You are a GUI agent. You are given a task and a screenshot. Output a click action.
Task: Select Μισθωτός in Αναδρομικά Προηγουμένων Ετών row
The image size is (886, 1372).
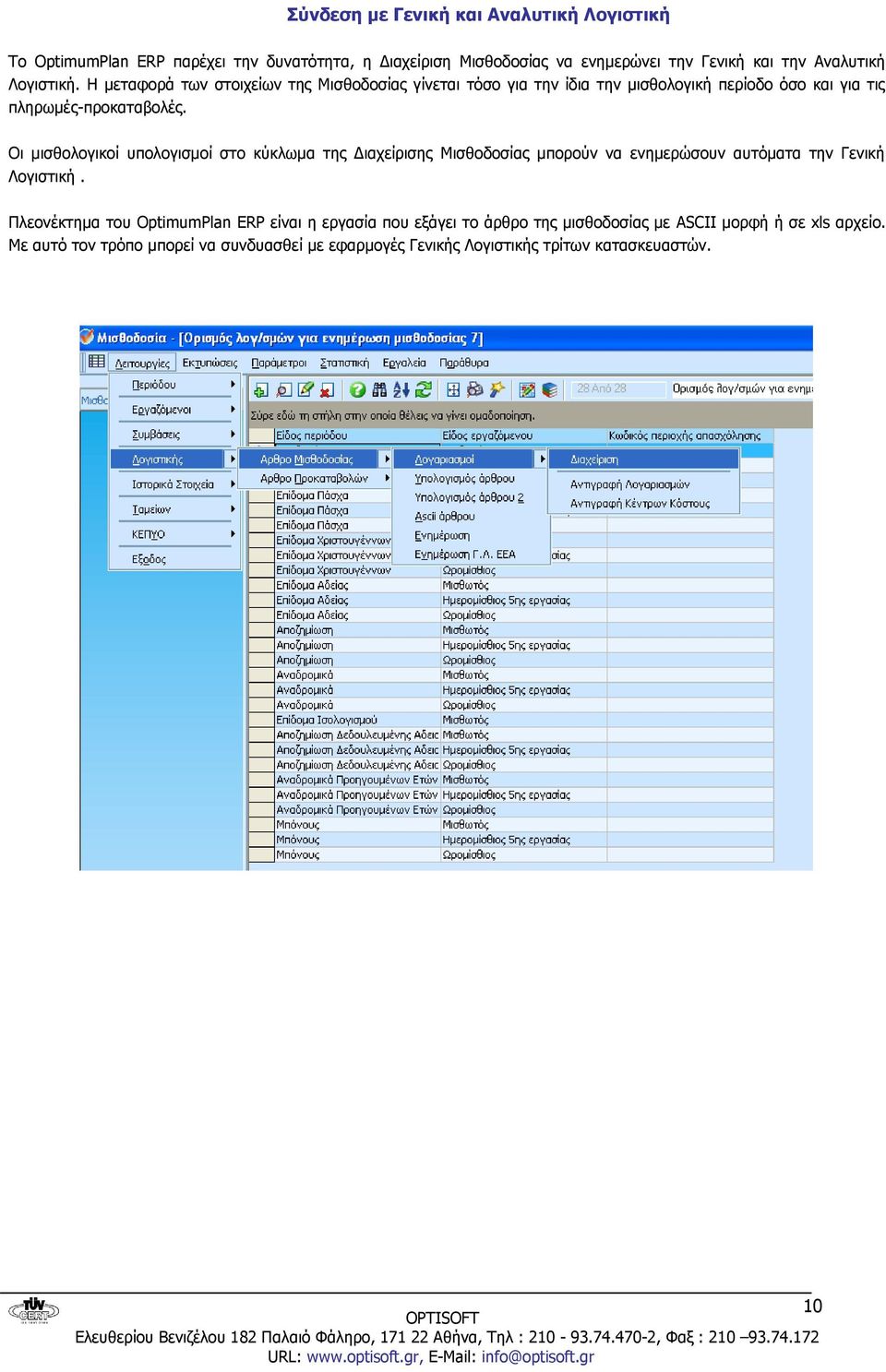coord(523,780)
